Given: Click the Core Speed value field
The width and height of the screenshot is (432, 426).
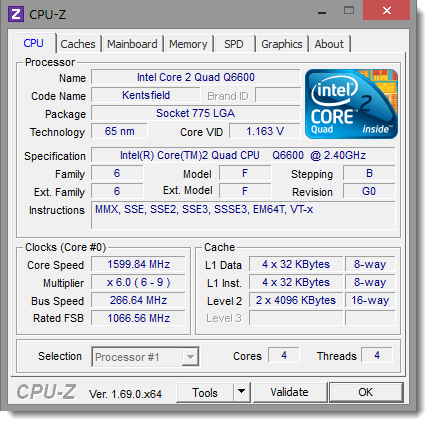Looking at the screenshot, I should pos(138,264).
